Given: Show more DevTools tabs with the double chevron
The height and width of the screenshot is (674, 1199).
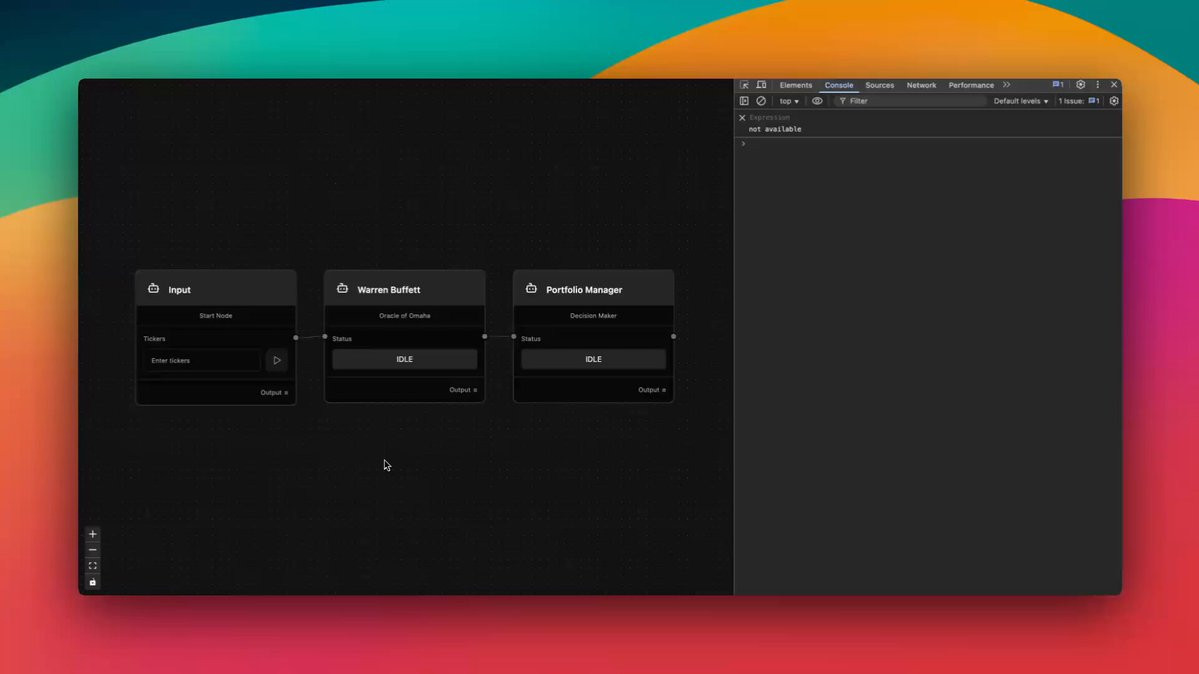Looking at the screenshot, I should 1006,85.
